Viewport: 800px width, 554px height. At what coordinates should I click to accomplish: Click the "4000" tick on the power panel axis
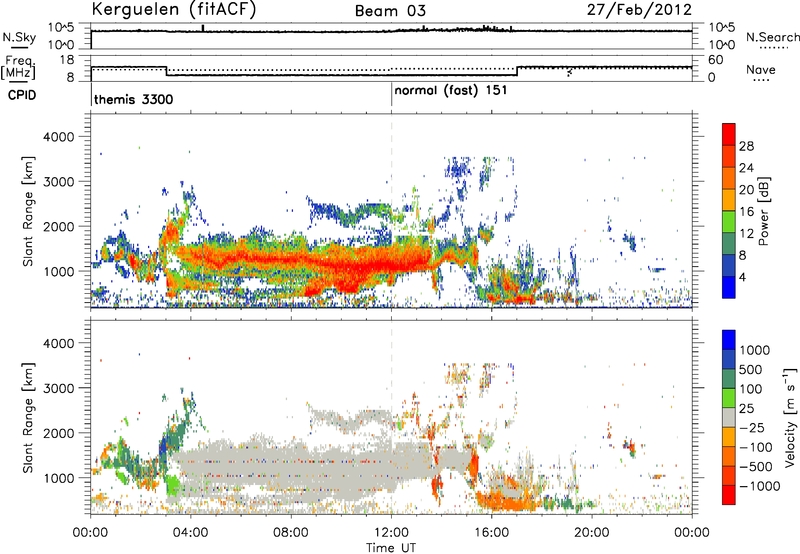pyautogui.click(x=58, y=137)
